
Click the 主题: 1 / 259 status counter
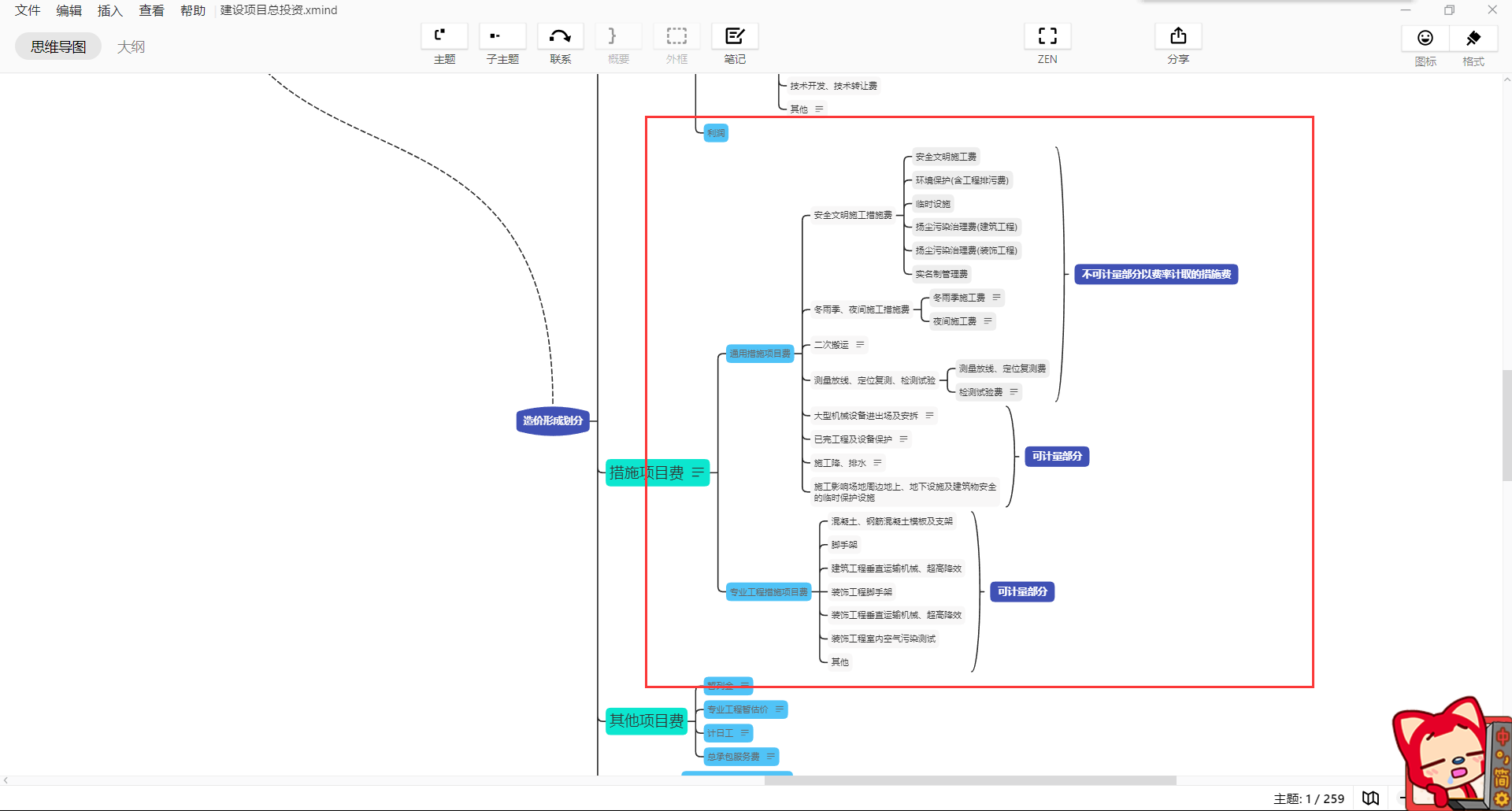1309,798
